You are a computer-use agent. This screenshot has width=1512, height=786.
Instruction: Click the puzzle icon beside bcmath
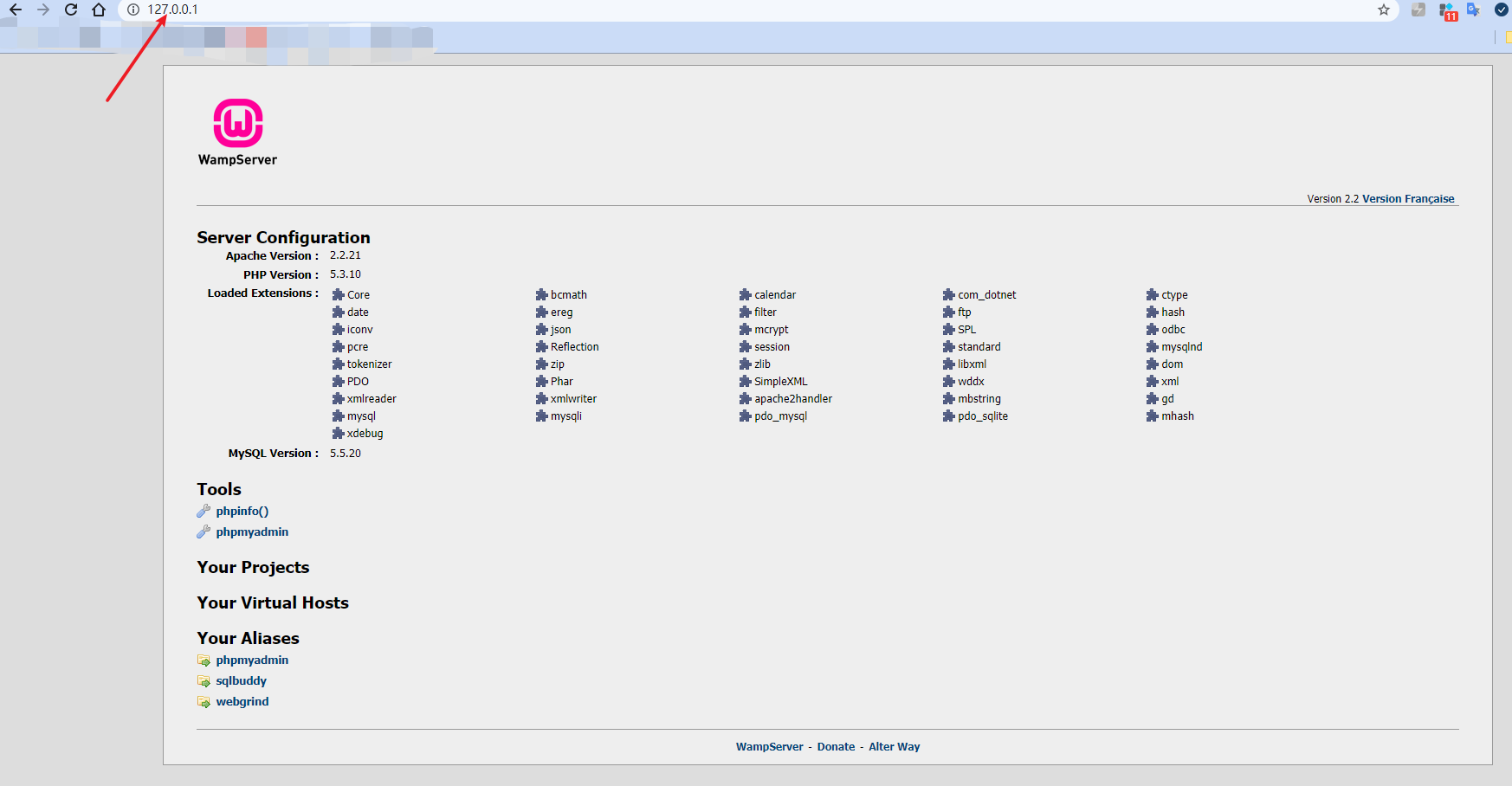pyautogui.click(x=542, y=294)
